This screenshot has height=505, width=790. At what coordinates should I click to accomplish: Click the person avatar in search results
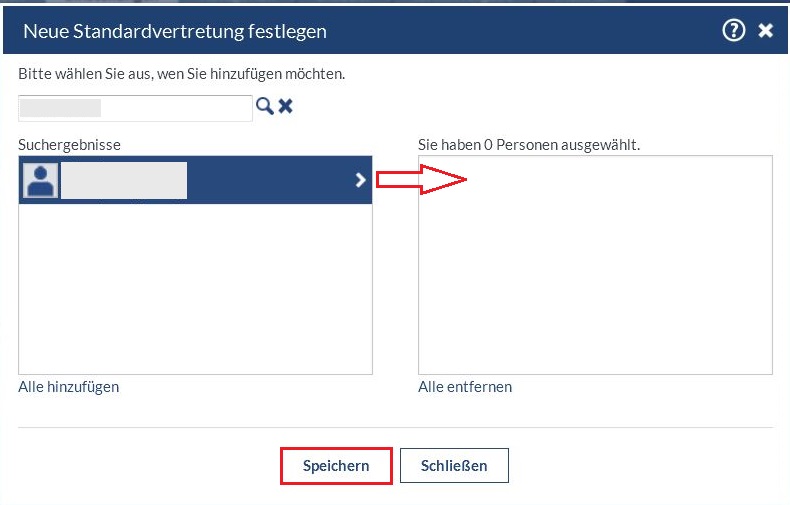[42, 180]
